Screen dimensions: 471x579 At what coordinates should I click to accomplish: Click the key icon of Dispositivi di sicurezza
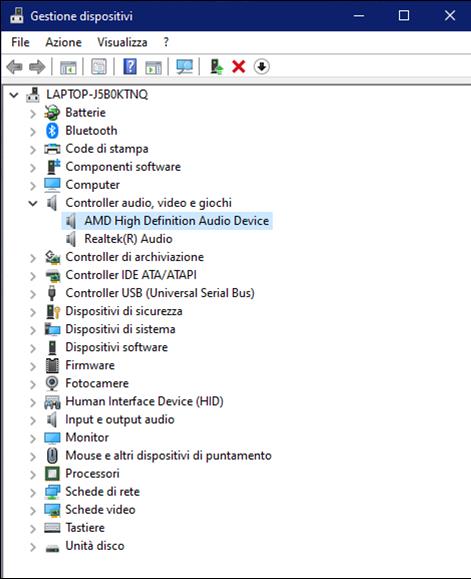(x=53, y=311)
